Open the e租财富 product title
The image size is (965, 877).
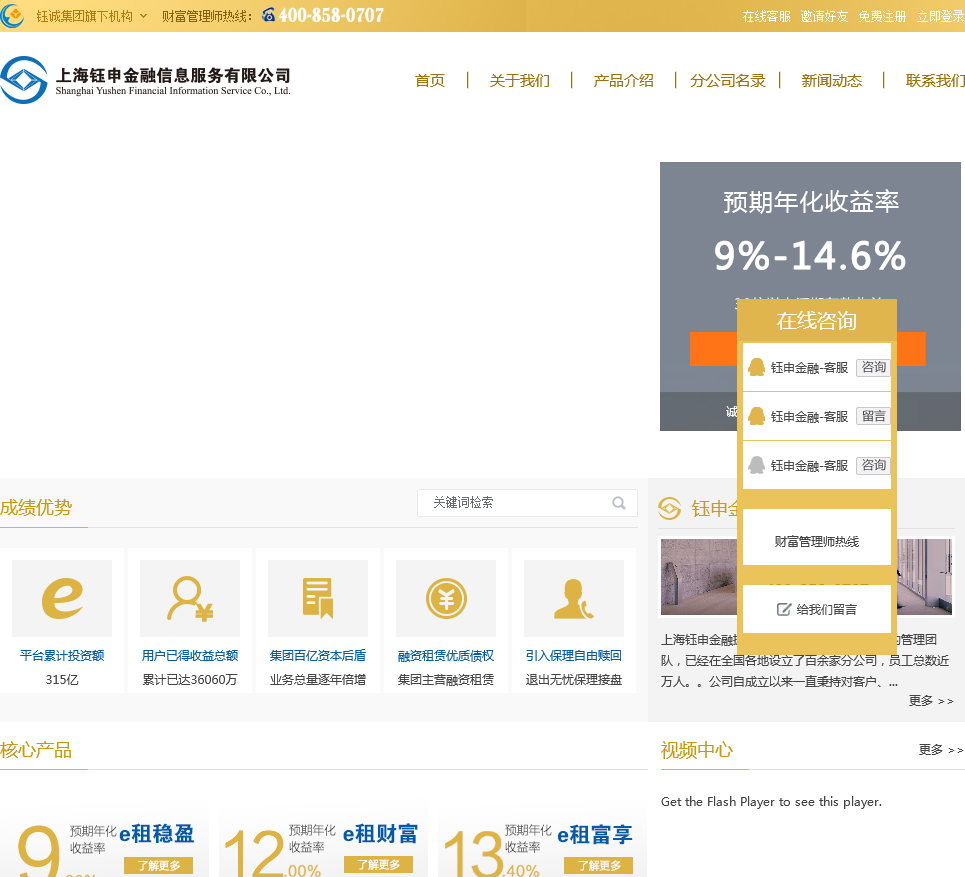[x=380, y=834]
